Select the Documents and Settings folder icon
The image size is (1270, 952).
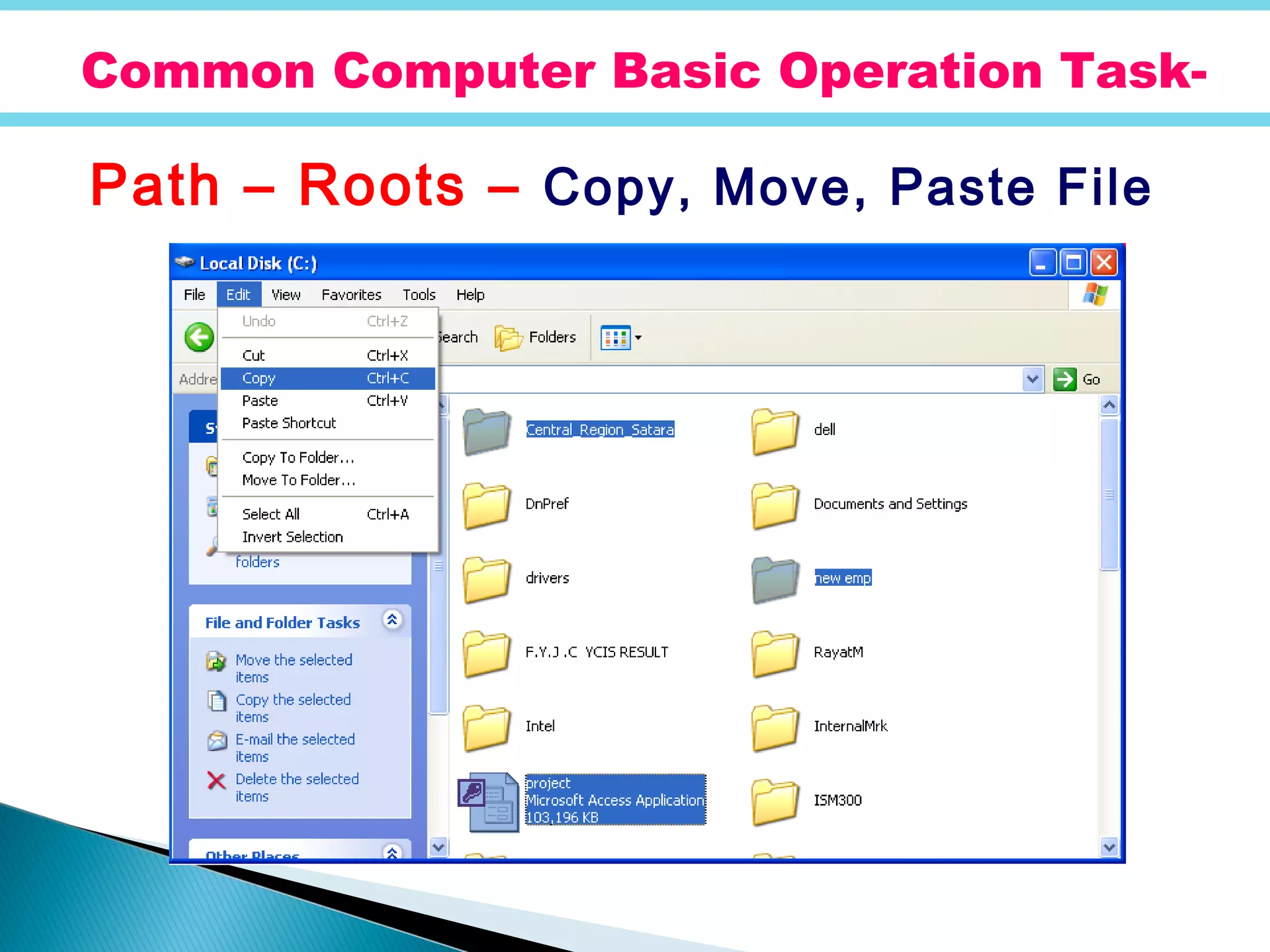(775, 505)
